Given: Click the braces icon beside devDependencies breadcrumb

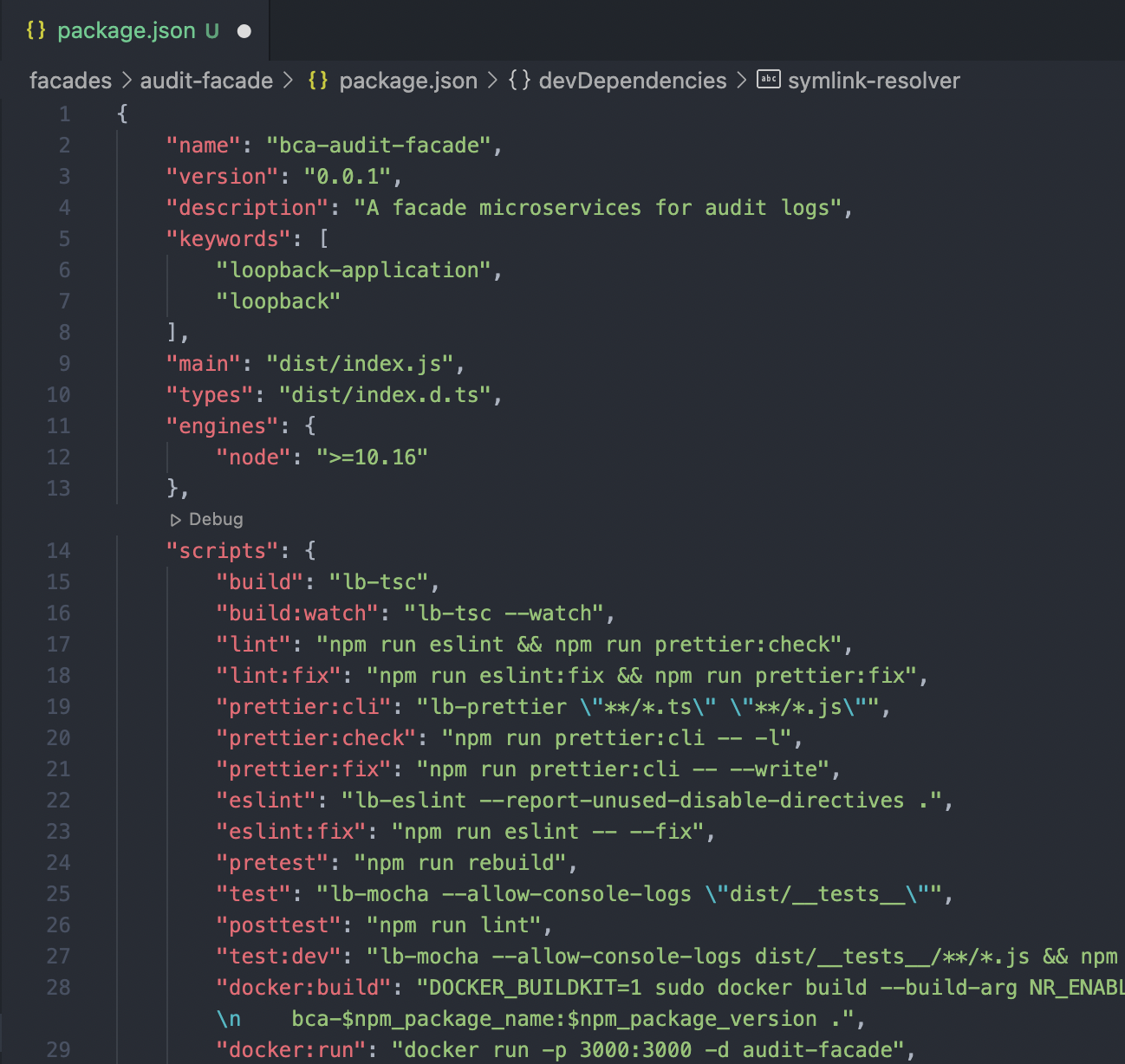Looking at the screenshot, I should (x=517, y=80).
